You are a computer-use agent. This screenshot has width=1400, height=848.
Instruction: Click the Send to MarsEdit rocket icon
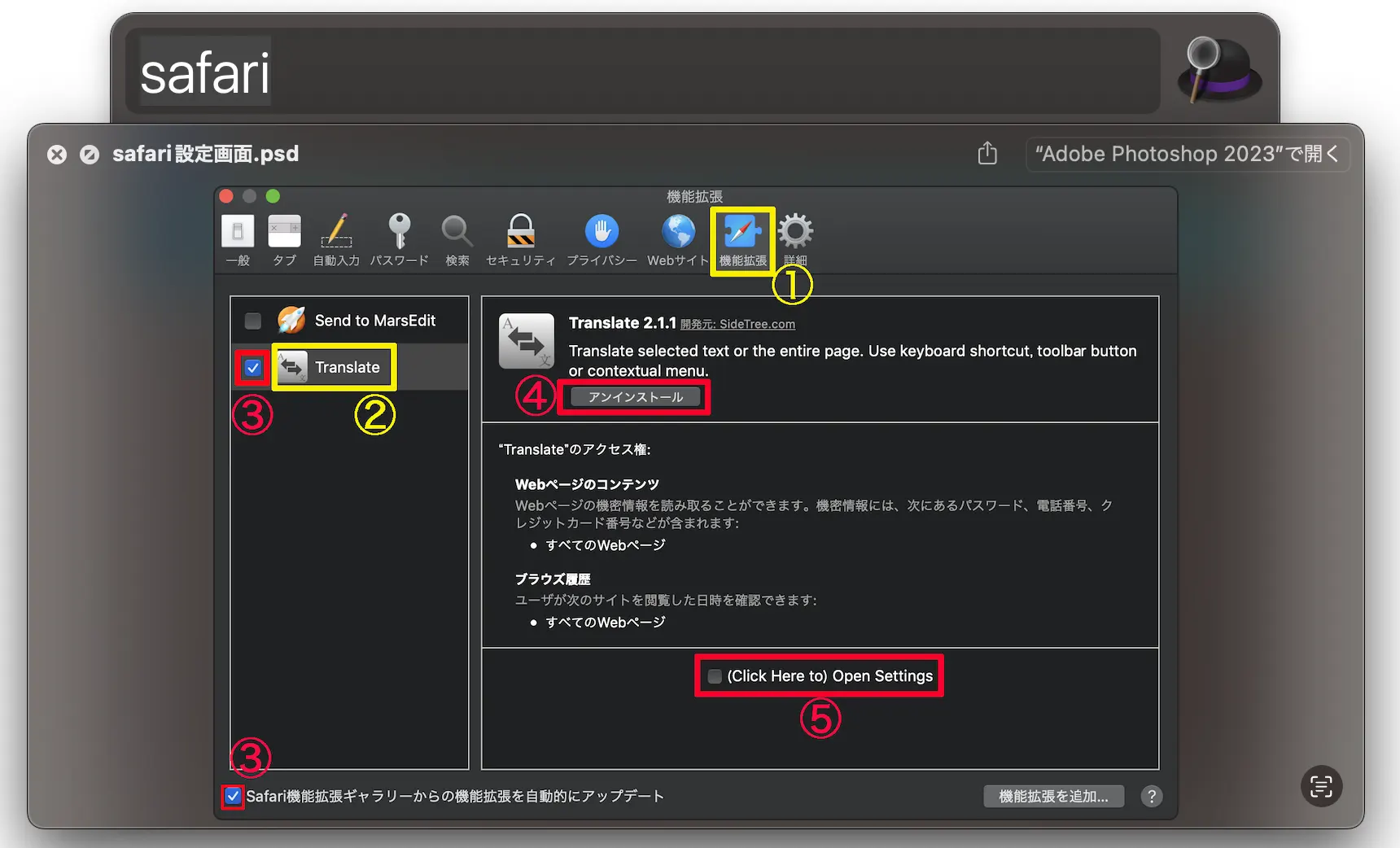point(291,321)
